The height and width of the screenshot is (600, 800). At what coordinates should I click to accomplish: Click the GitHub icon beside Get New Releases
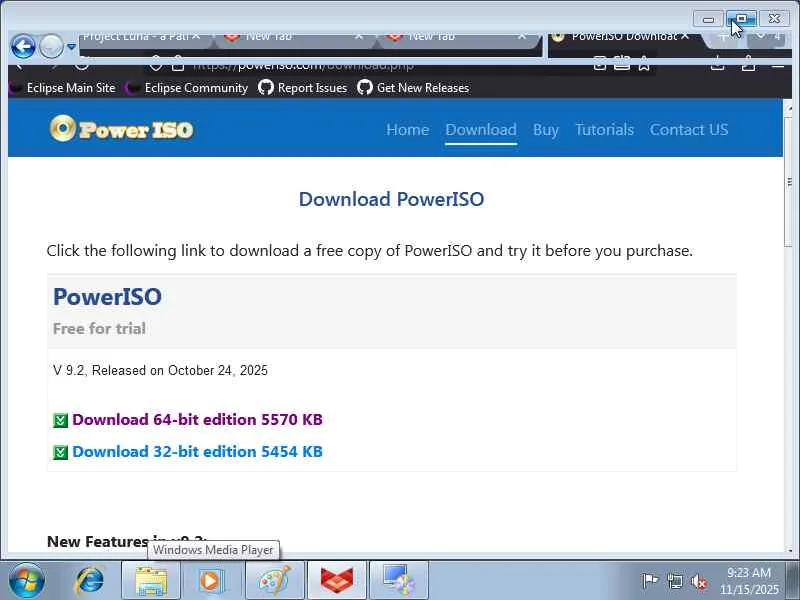(x=365, y=88)
